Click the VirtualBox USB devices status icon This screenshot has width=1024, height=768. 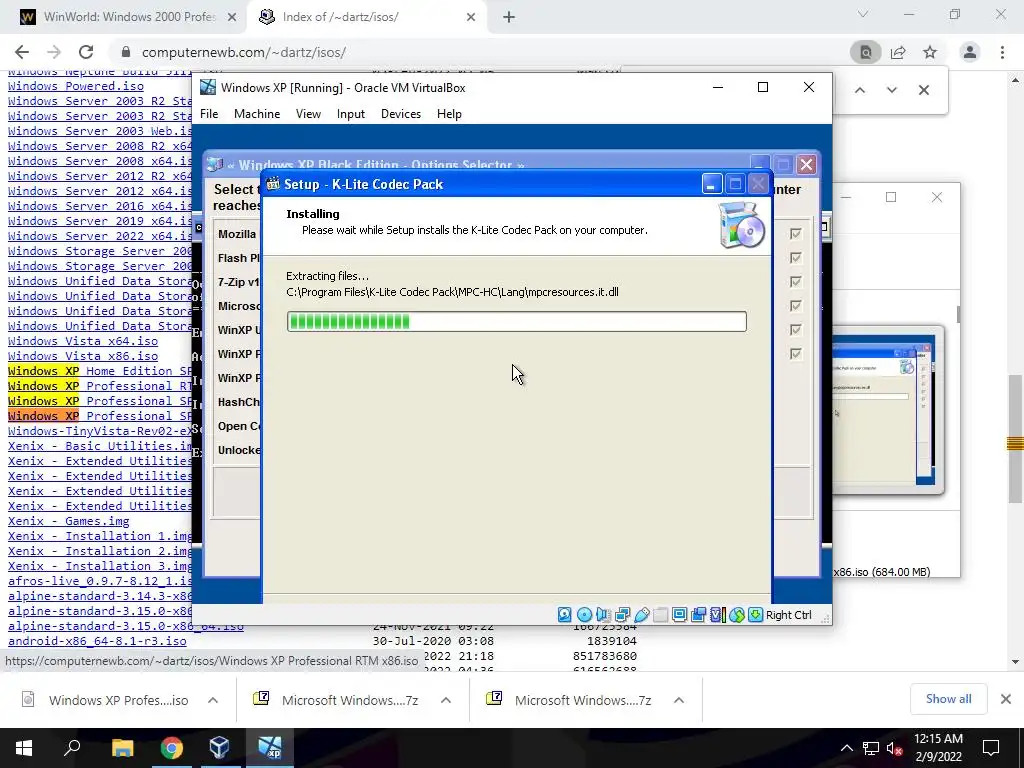[641, 615]
